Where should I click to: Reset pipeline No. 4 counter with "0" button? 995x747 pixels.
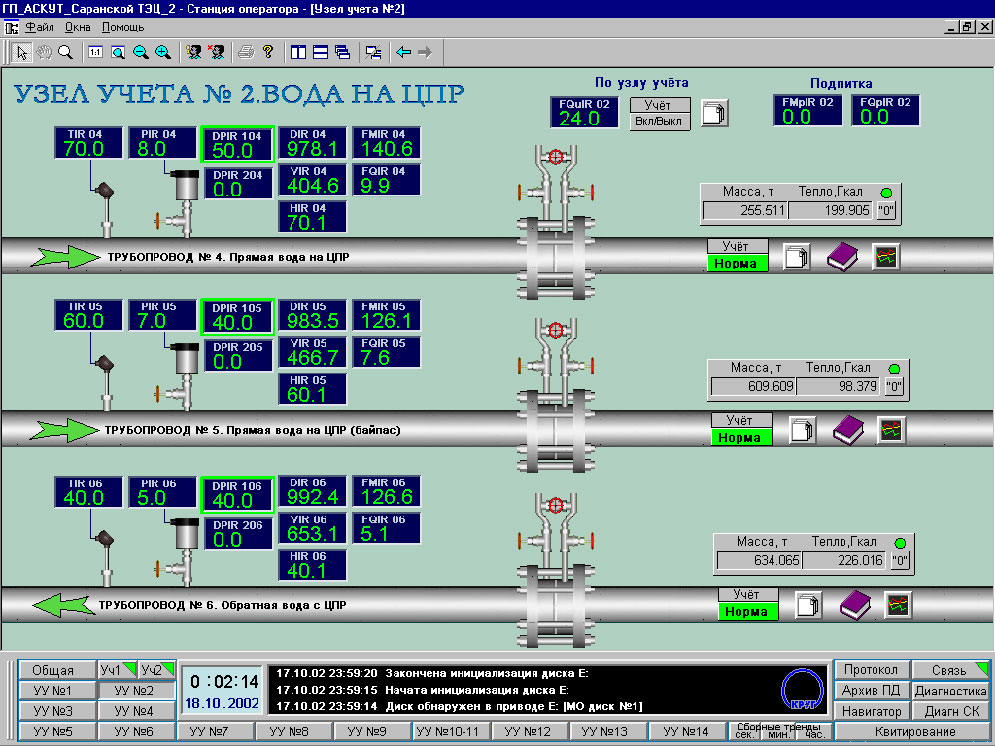[886, 210]
